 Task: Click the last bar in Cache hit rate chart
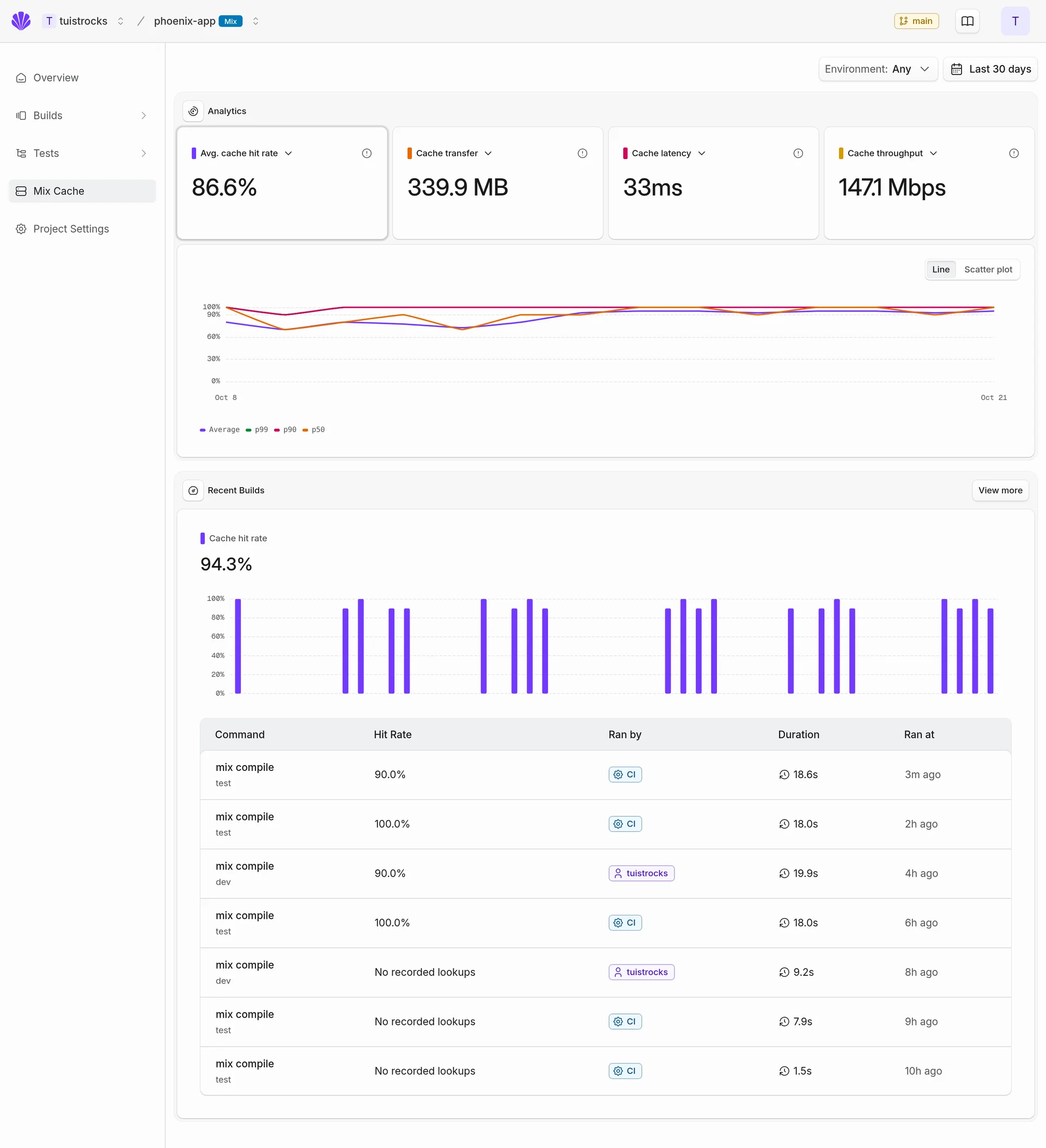990,651
